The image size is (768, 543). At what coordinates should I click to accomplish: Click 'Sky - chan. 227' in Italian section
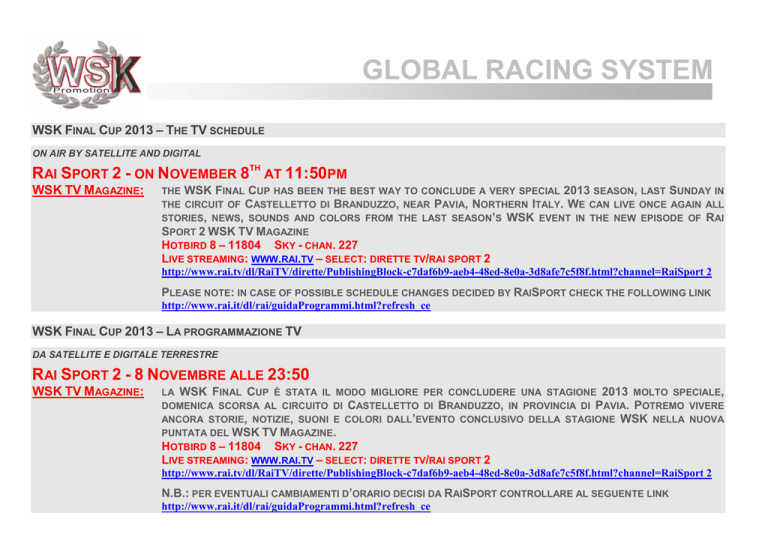[x=316, y=447]
